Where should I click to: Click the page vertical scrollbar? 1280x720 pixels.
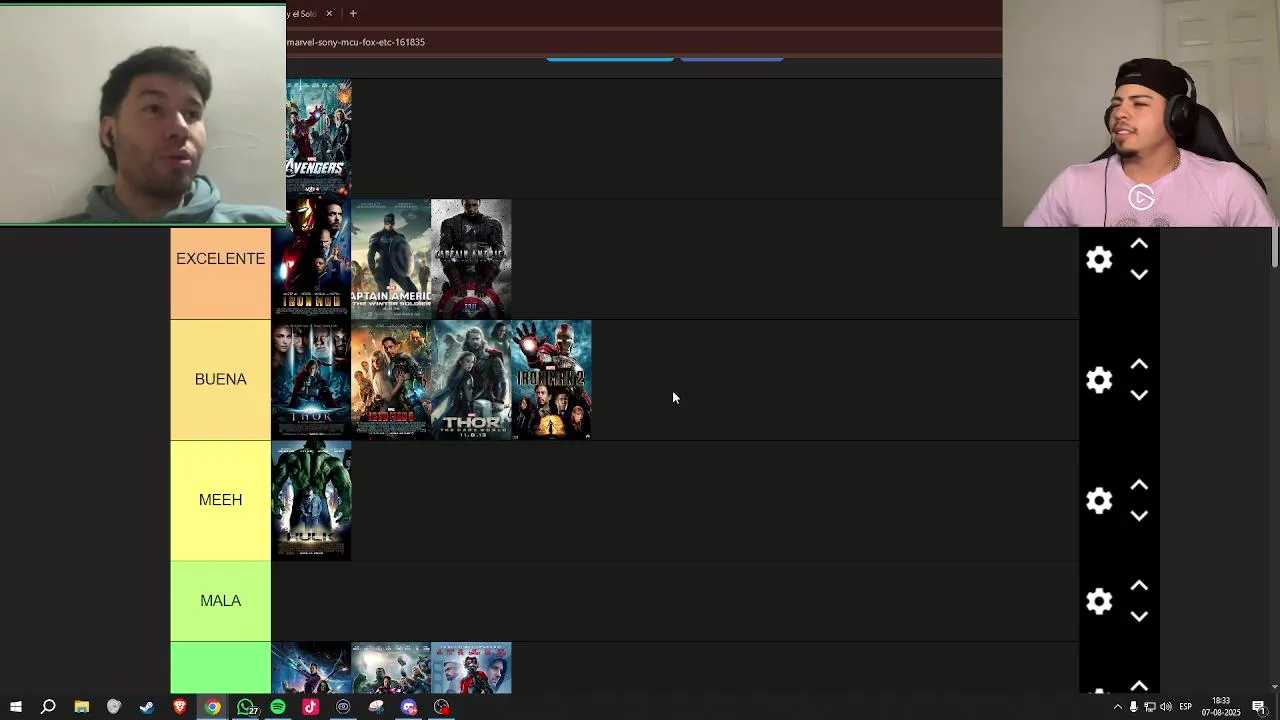pyautogui.click(x=1274, y=247)
